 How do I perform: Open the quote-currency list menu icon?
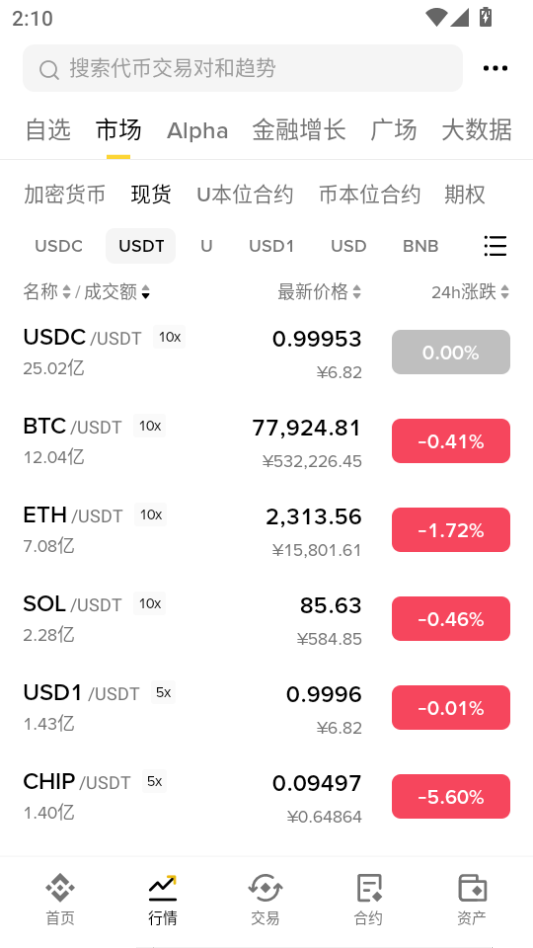point(495,246)
